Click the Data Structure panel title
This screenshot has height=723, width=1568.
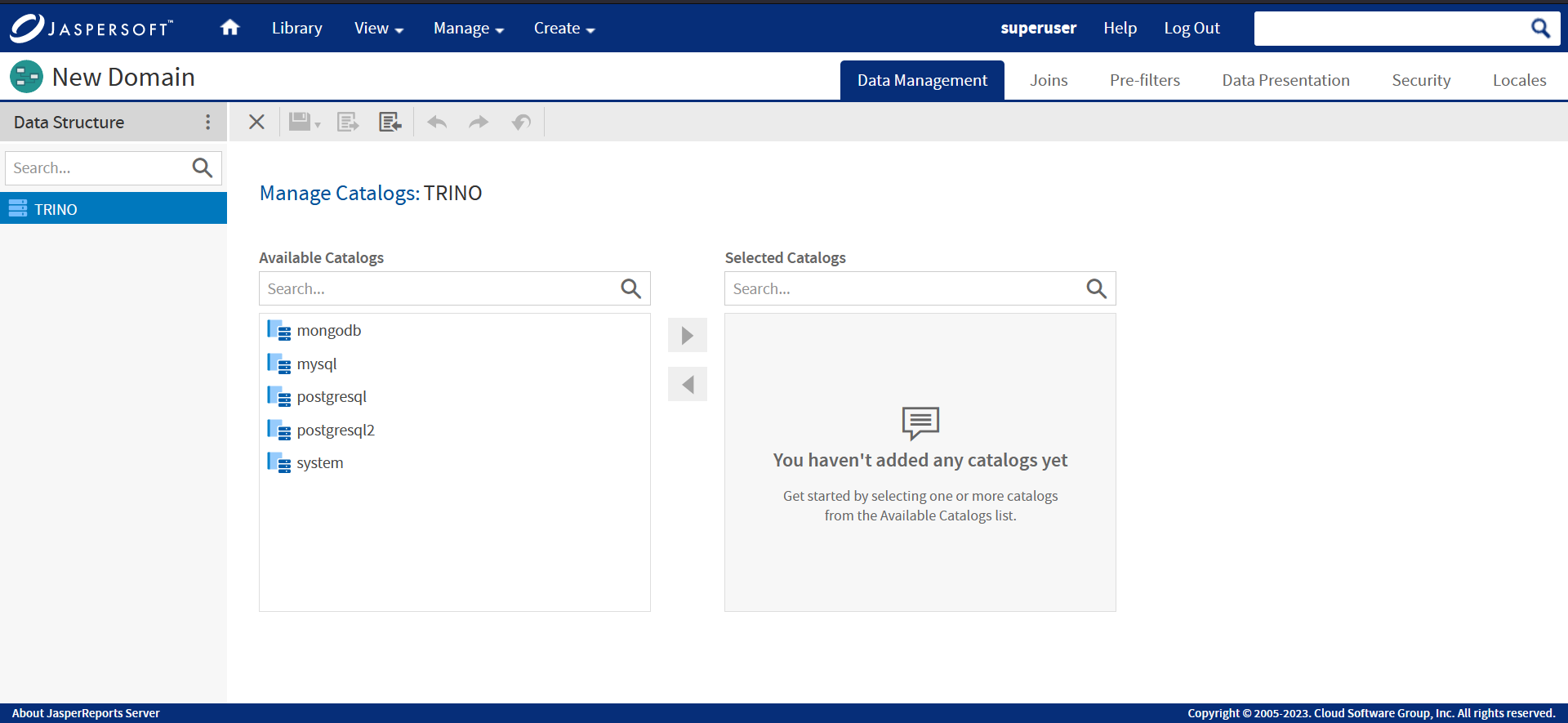click(x=69, y=122)
